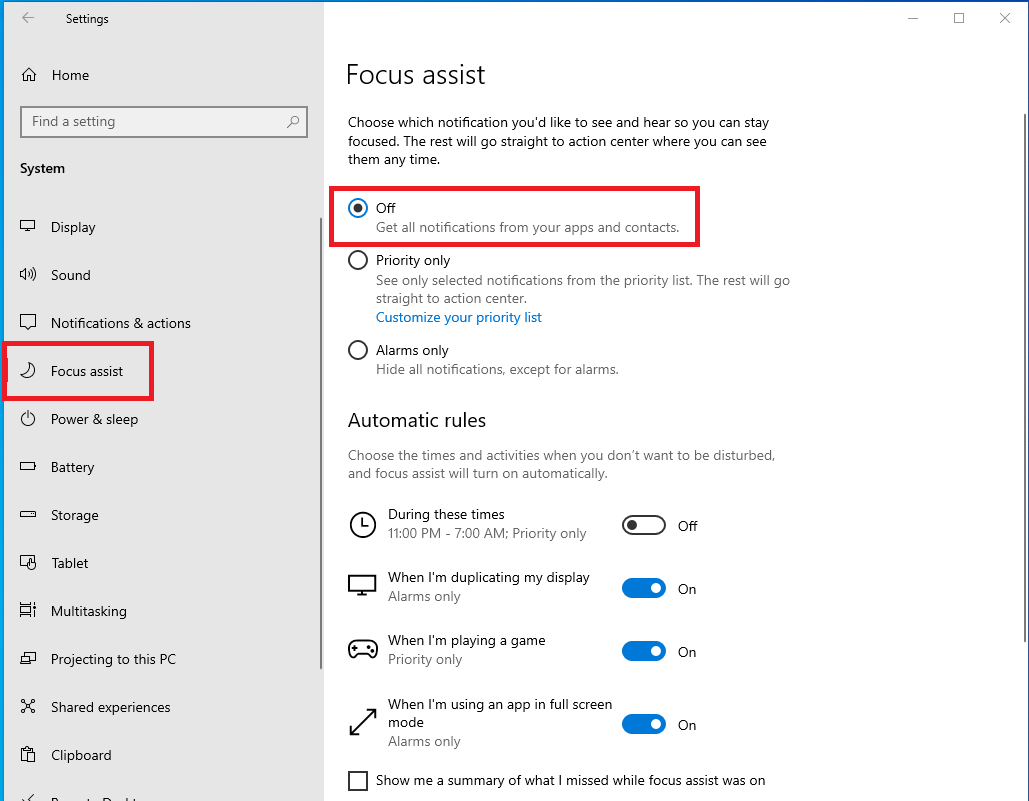Click the Storage drive icon
Screen dimensions: 1029x801
[29, 515]
